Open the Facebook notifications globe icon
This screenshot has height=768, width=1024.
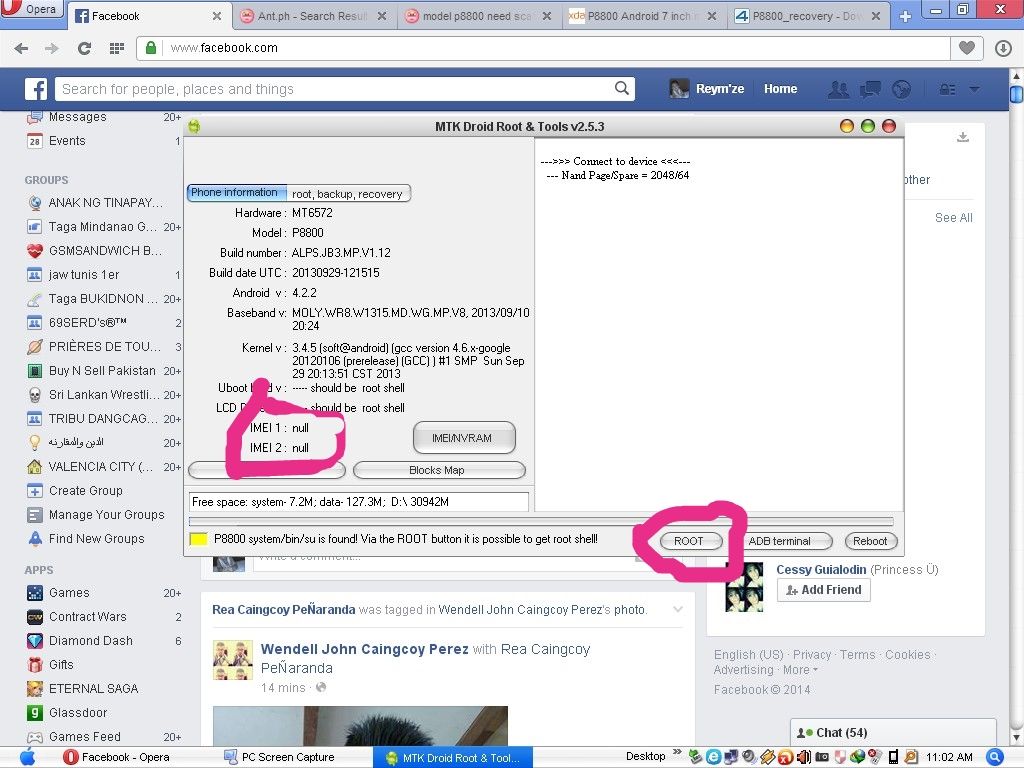901,89
